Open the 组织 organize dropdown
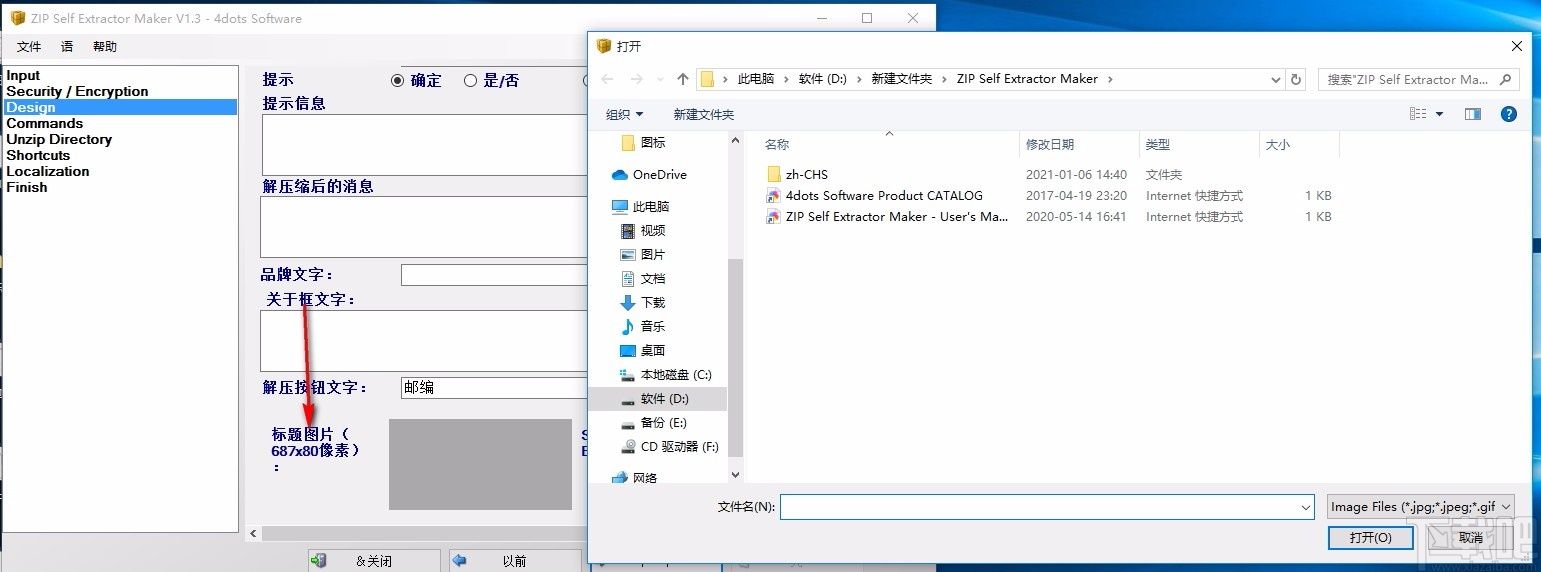 tap(624, 115)
